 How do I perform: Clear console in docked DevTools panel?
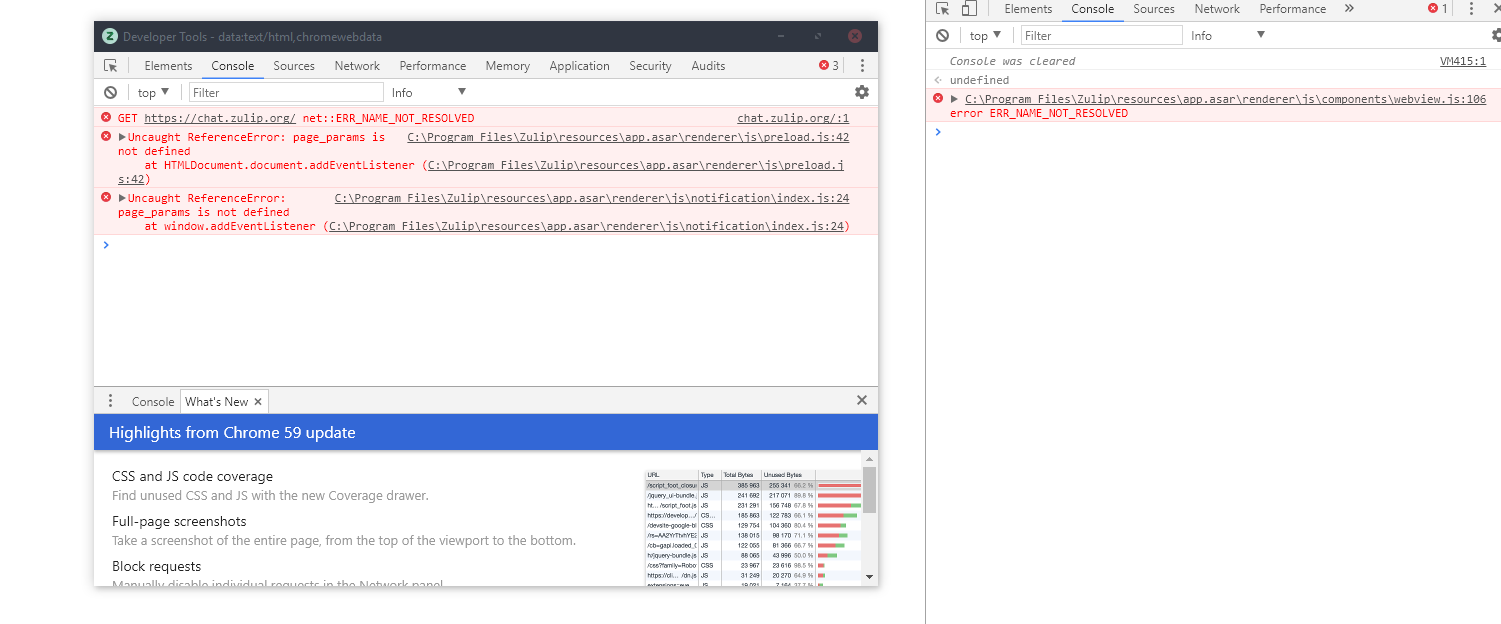[942, 35]
